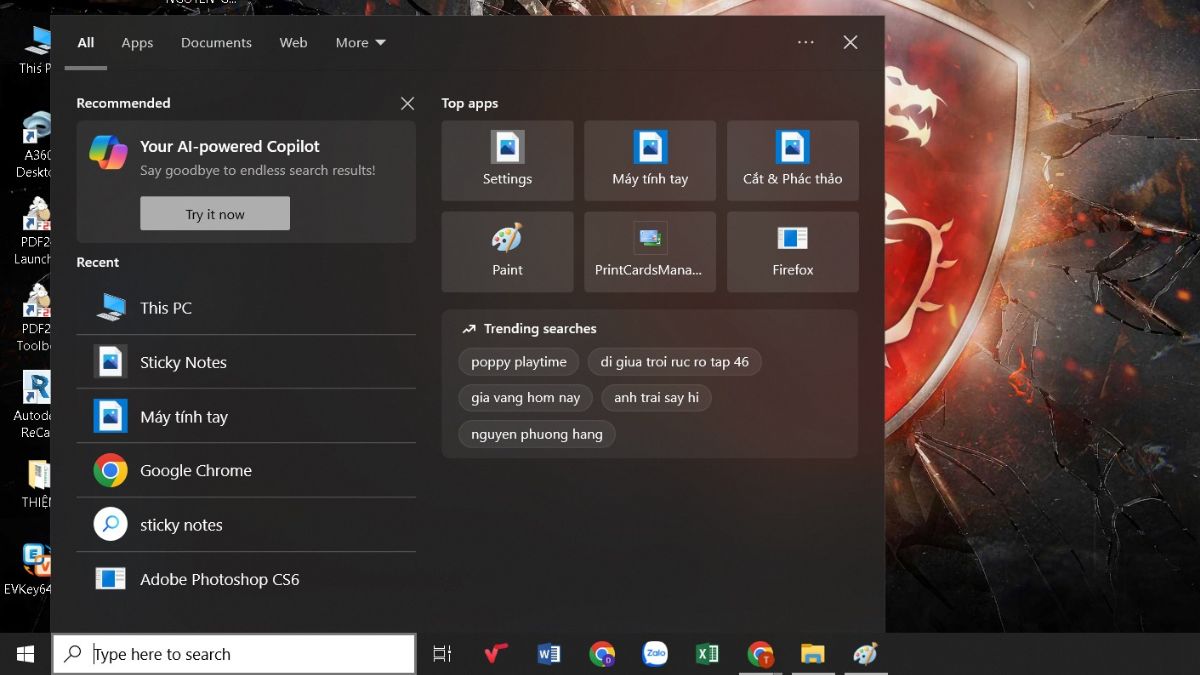Search trending topic 'gia vang hom nay'
The width and height of the screenshot is (1200, 675).
pos(526,398)
